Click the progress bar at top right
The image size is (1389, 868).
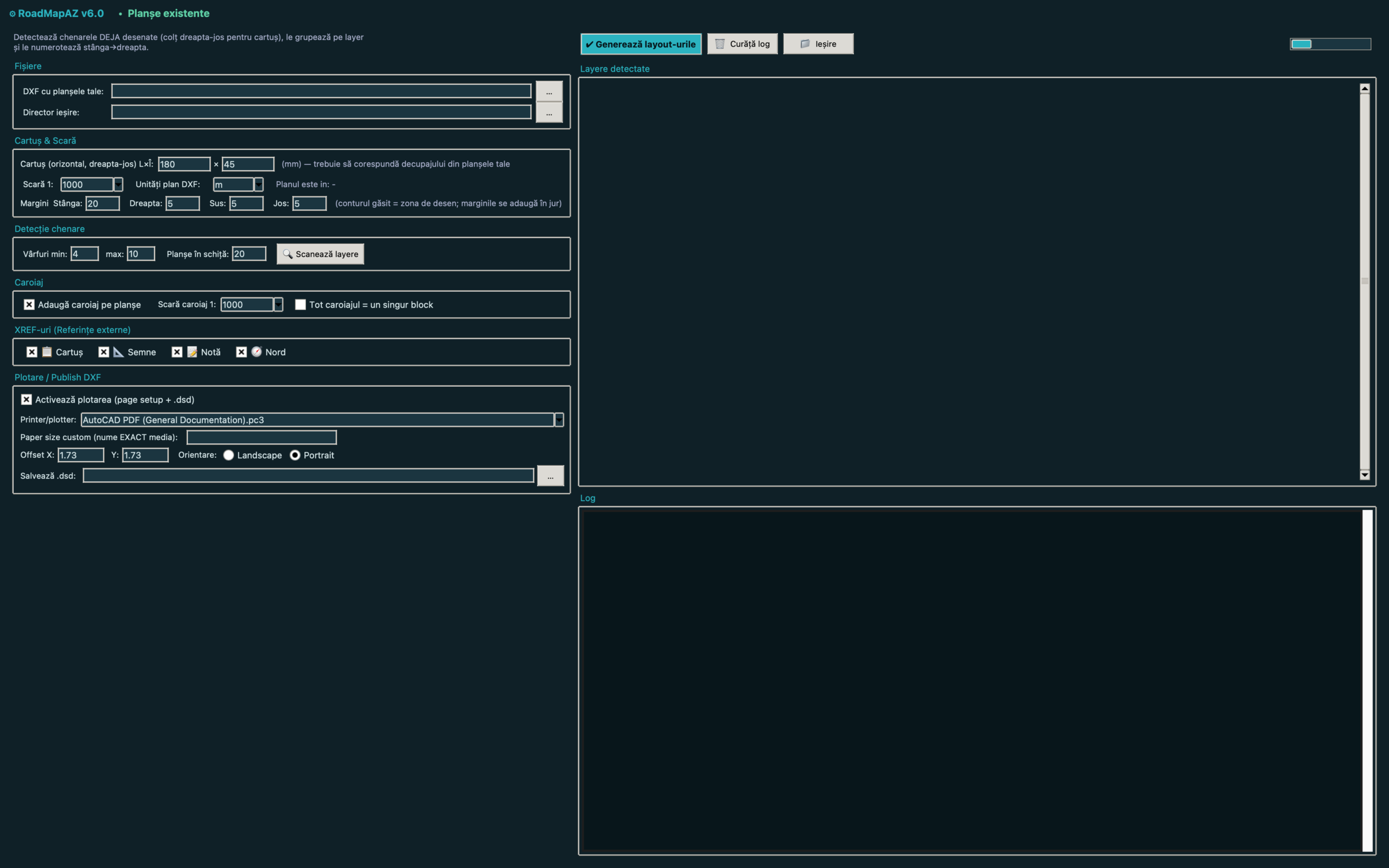tap(1330, 44)
